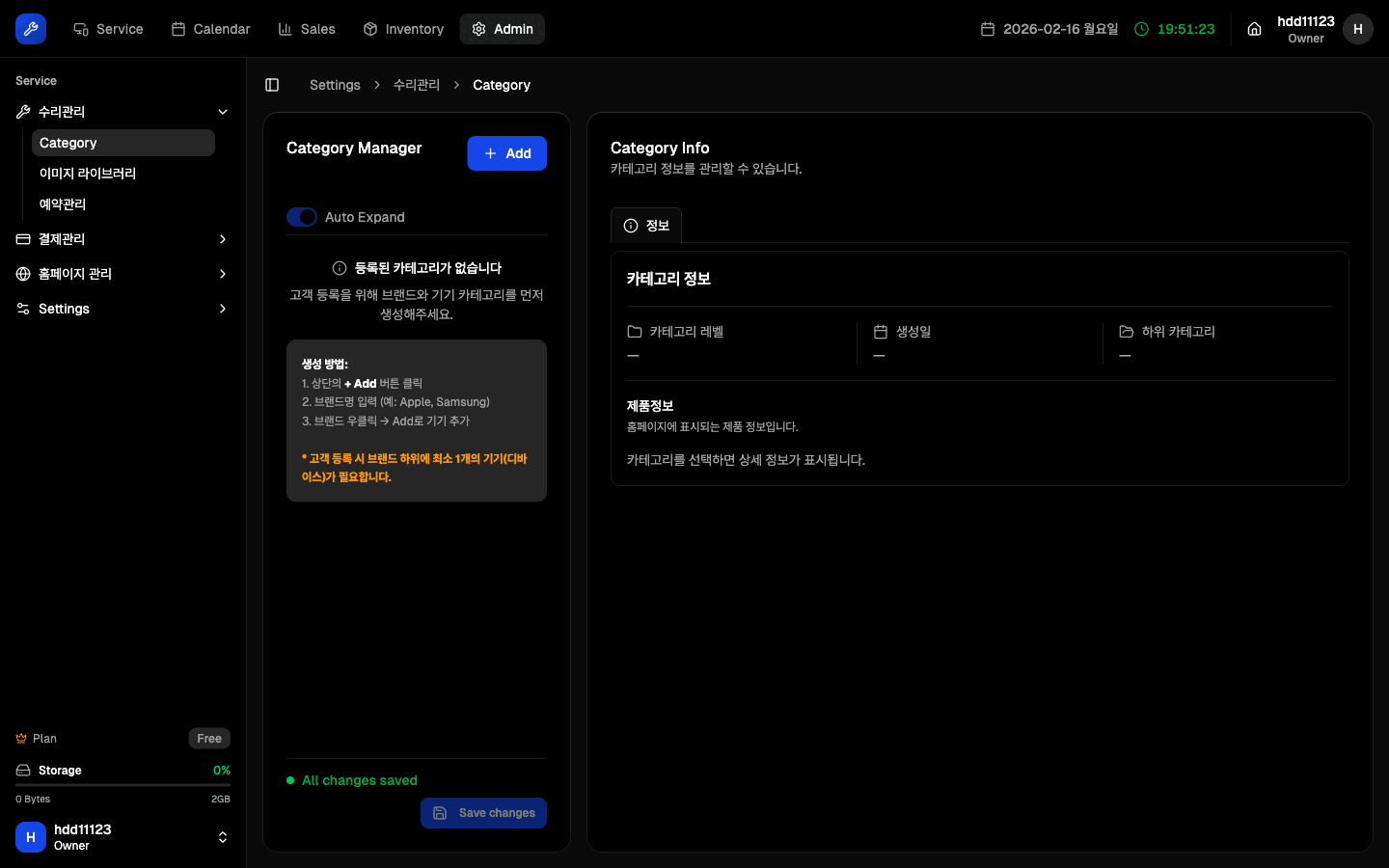
Task: Click the crown Plan icon
Action: coord(21,739)
